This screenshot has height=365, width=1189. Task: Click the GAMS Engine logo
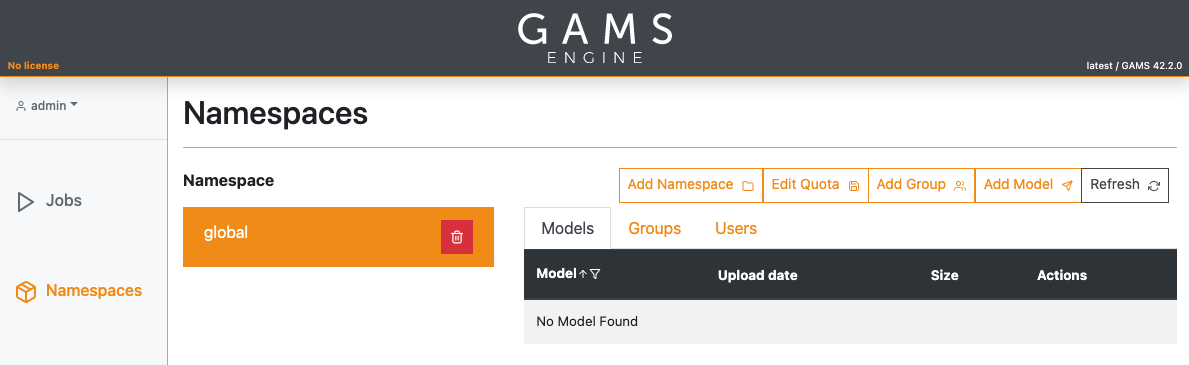(x=594, y=37)
